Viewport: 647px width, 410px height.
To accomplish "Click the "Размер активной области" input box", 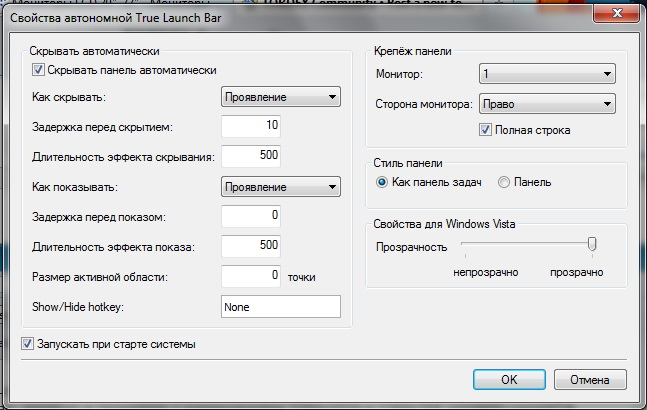I will tap(251, 274).
